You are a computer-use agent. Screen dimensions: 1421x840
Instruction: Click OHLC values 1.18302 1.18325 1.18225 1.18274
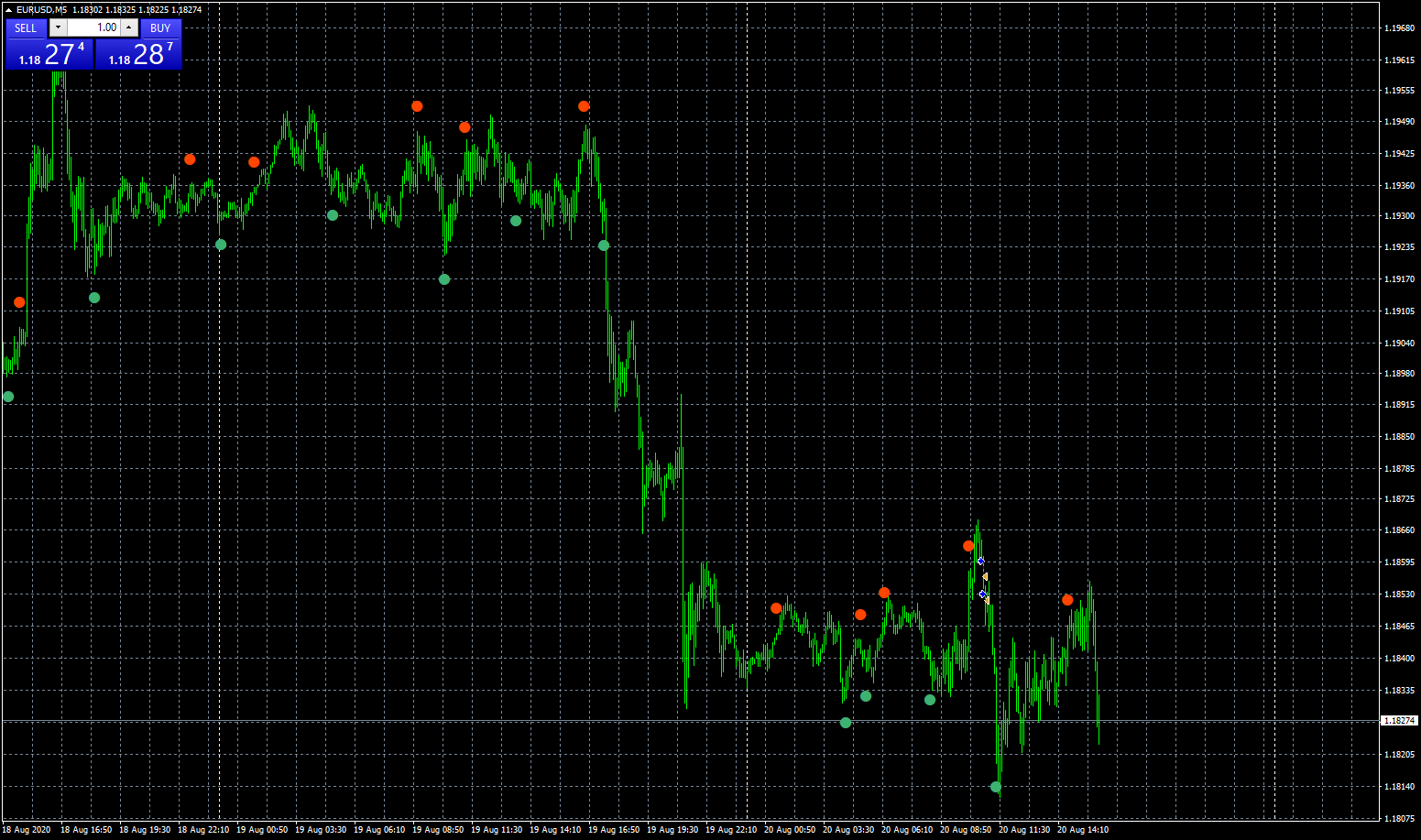[137, 10]
